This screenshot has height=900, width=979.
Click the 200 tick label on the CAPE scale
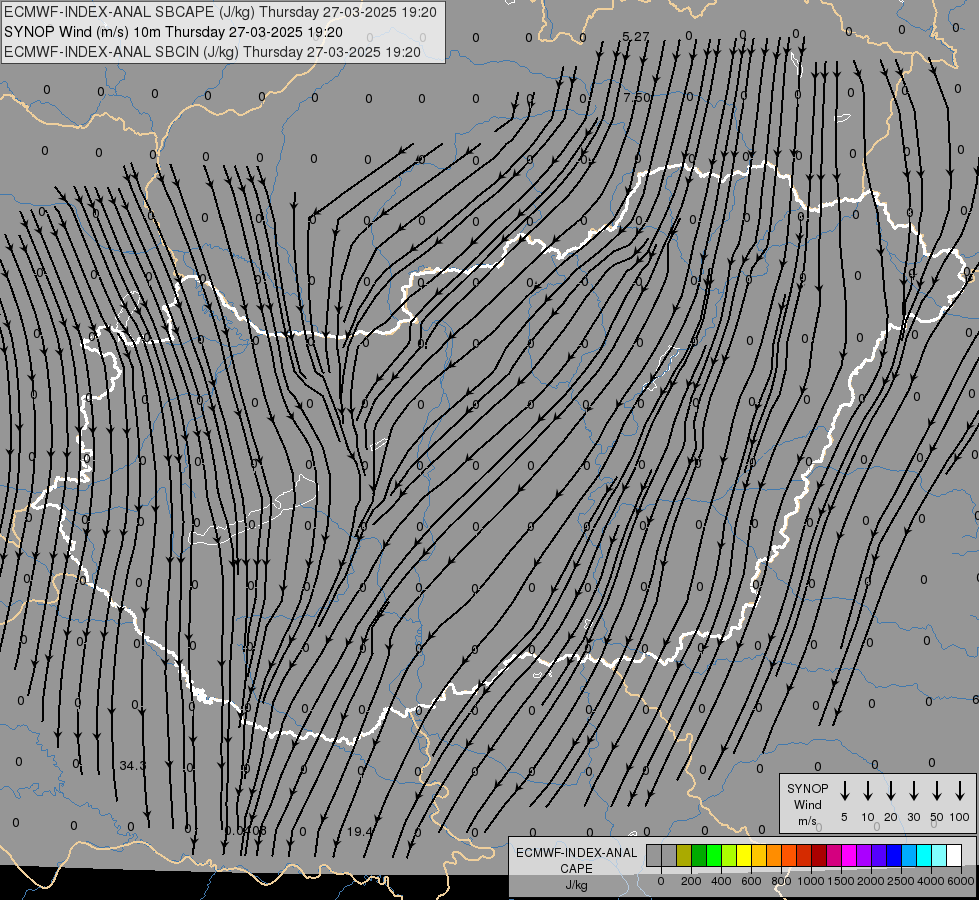coord(691,881)
